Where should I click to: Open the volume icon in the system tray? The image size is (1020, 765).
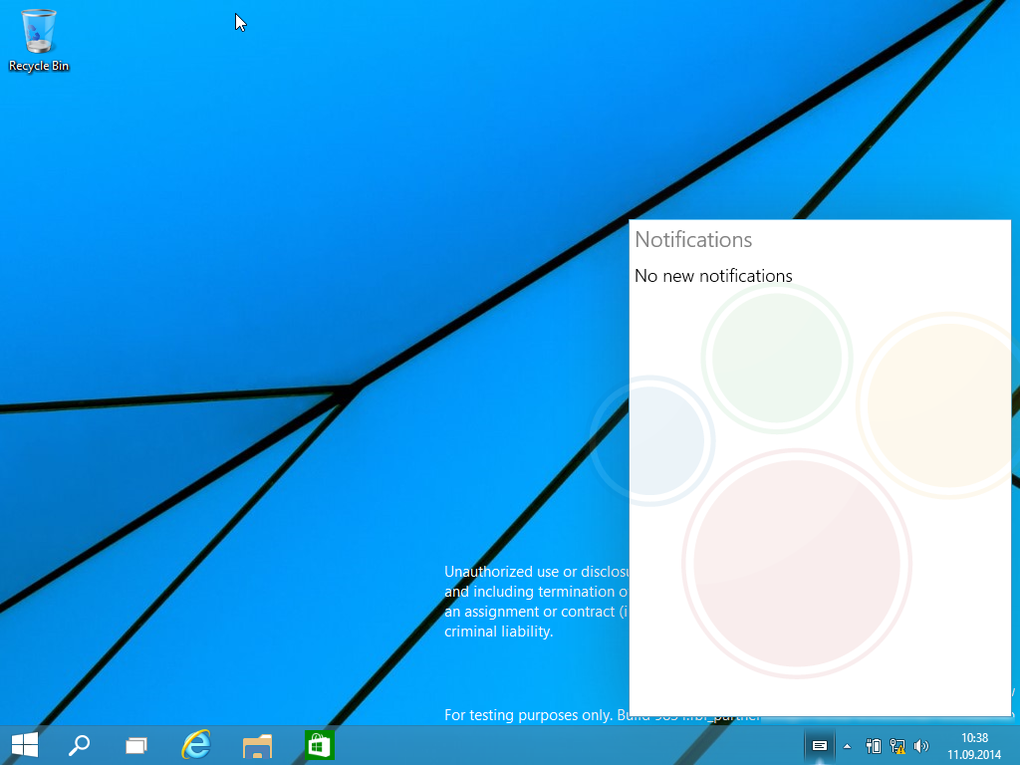click(921, 746)
